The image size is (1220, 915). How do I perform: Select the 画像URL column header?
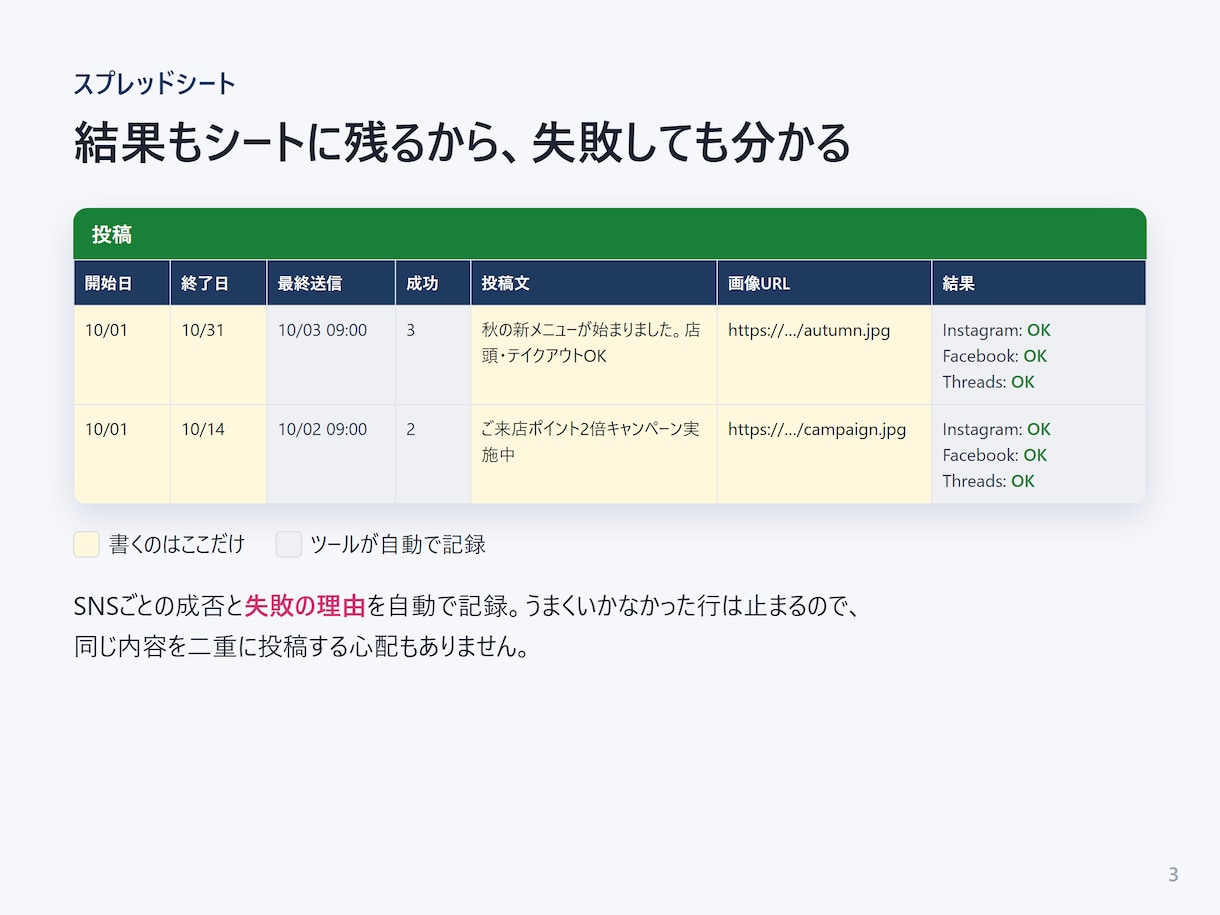[x=824, y=283]
